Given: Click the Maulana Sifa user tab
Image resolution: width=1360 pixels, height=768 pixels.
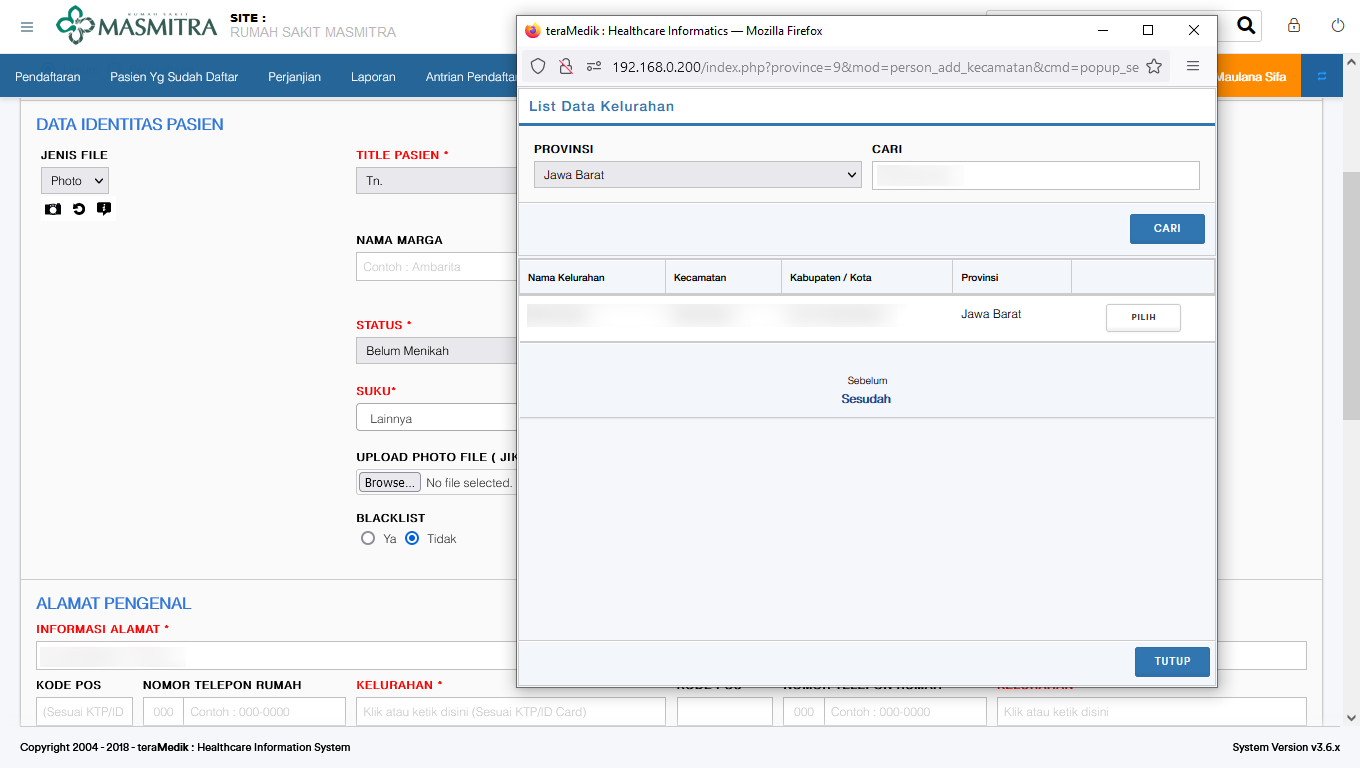Looking at the screenshot, I should pos(1257,76).
